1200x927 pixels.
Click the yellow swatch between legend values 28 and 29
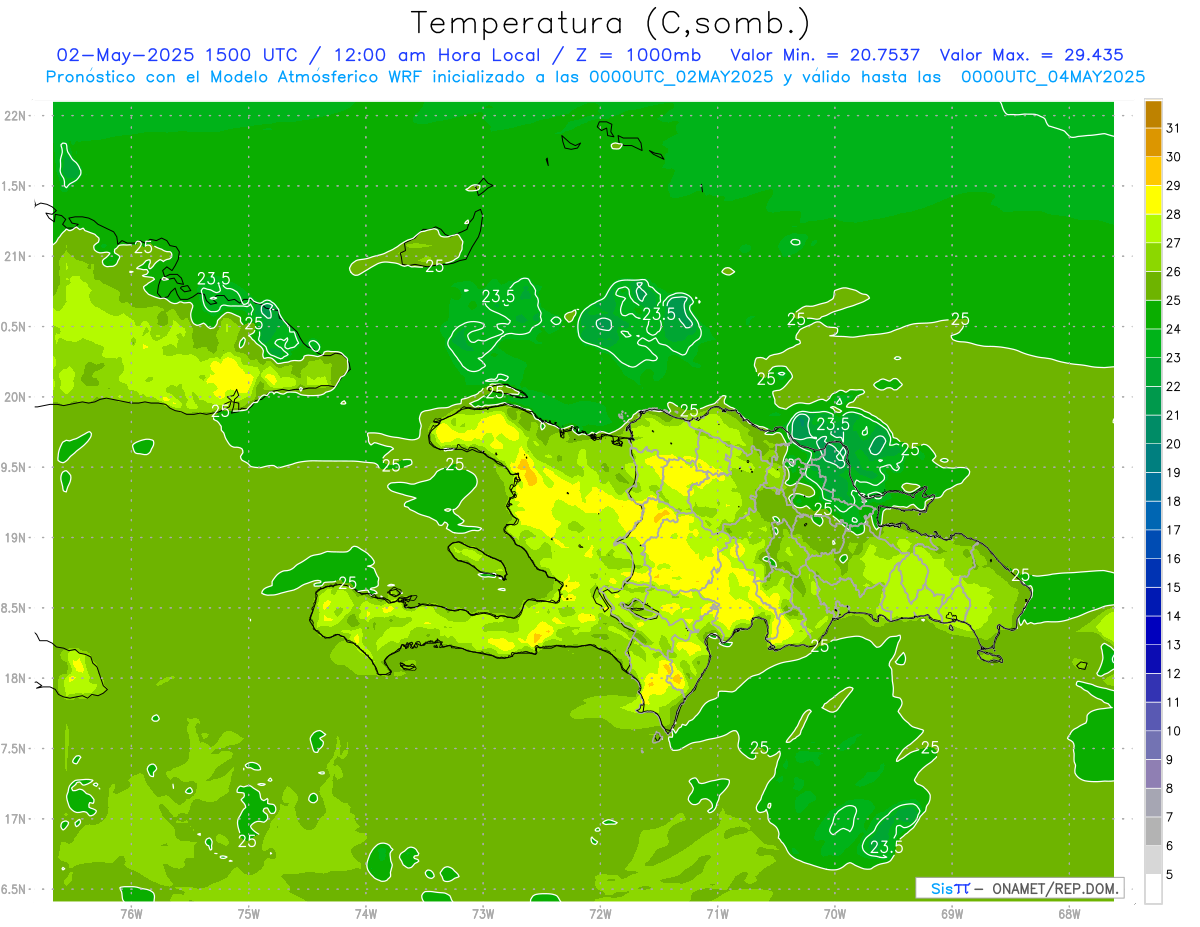click(x=1153, y=200)
